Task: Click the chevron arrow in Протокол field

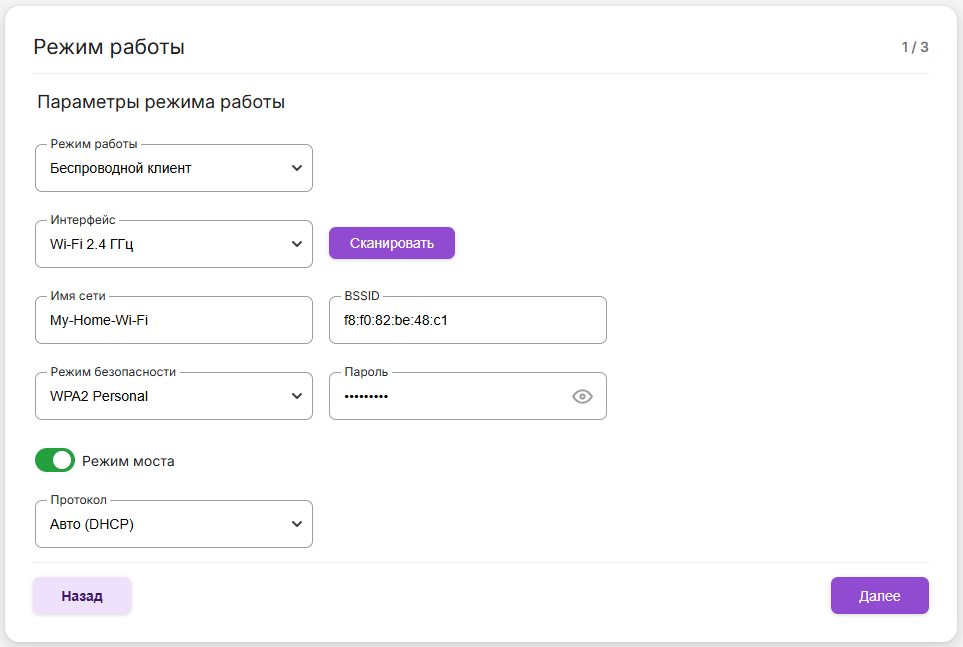Action: (296, 524)
